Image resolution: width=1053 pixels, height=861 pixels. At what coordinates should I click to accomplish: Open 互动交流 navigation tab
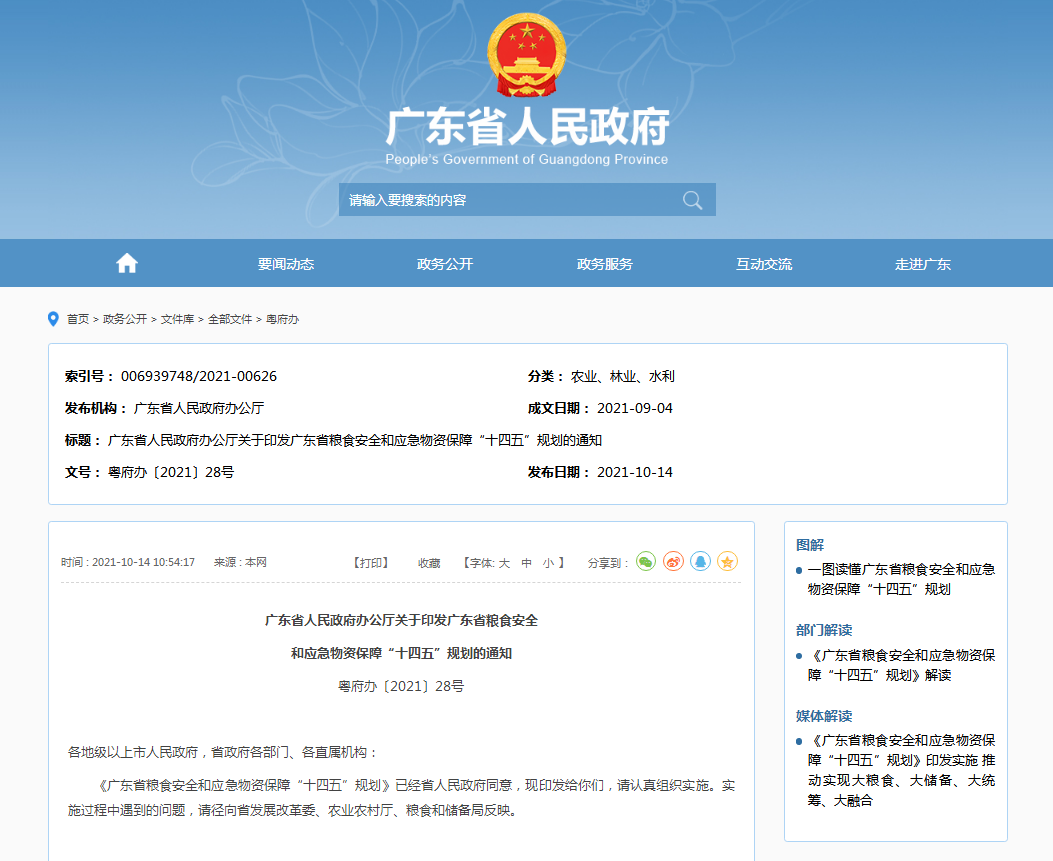tap(764, 264)
